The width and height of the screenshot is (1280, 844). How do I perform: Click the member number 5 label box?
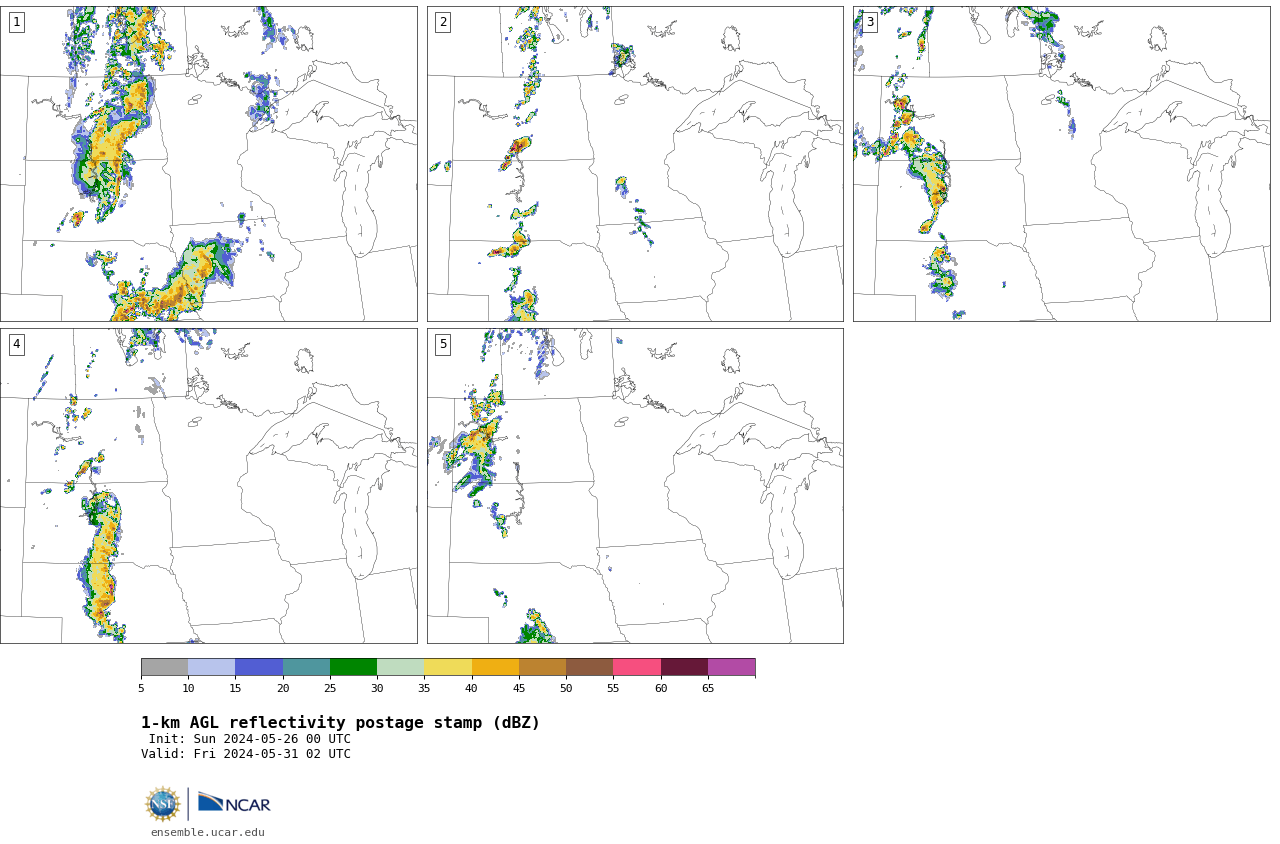coord(443,344)
